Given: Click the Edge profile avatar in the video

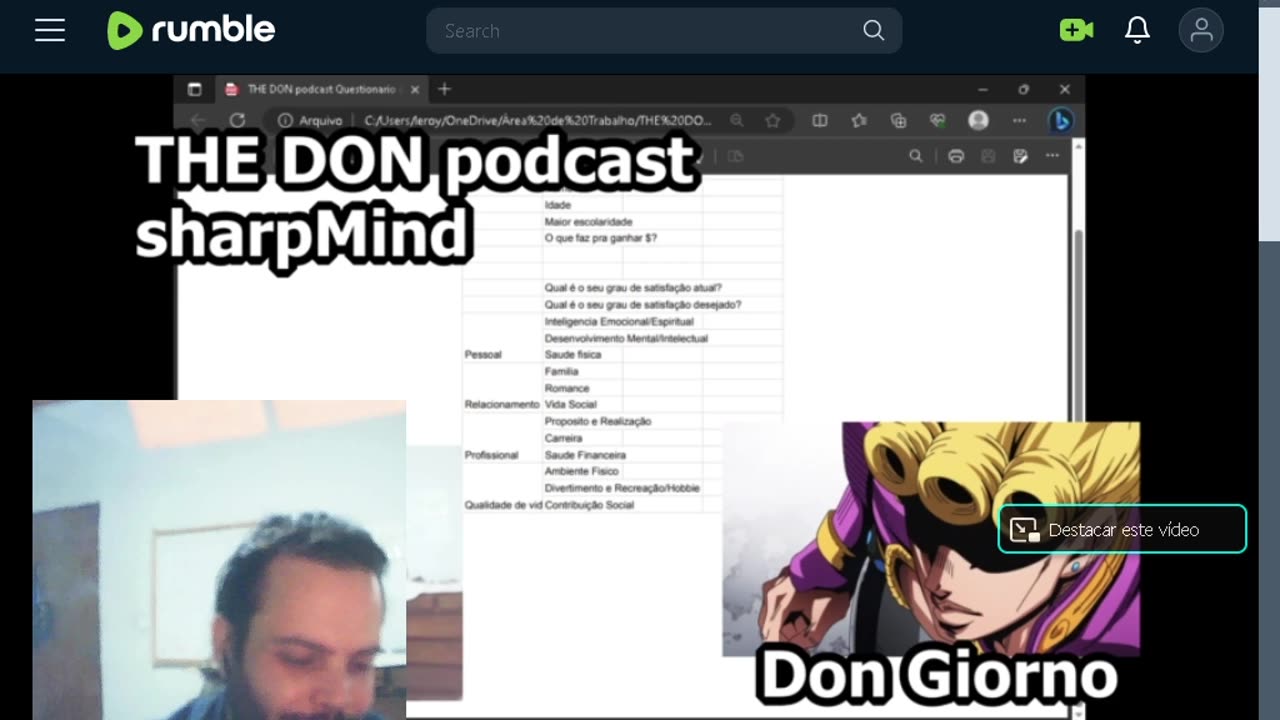Looking at the screenshot, I should (979, 120).
